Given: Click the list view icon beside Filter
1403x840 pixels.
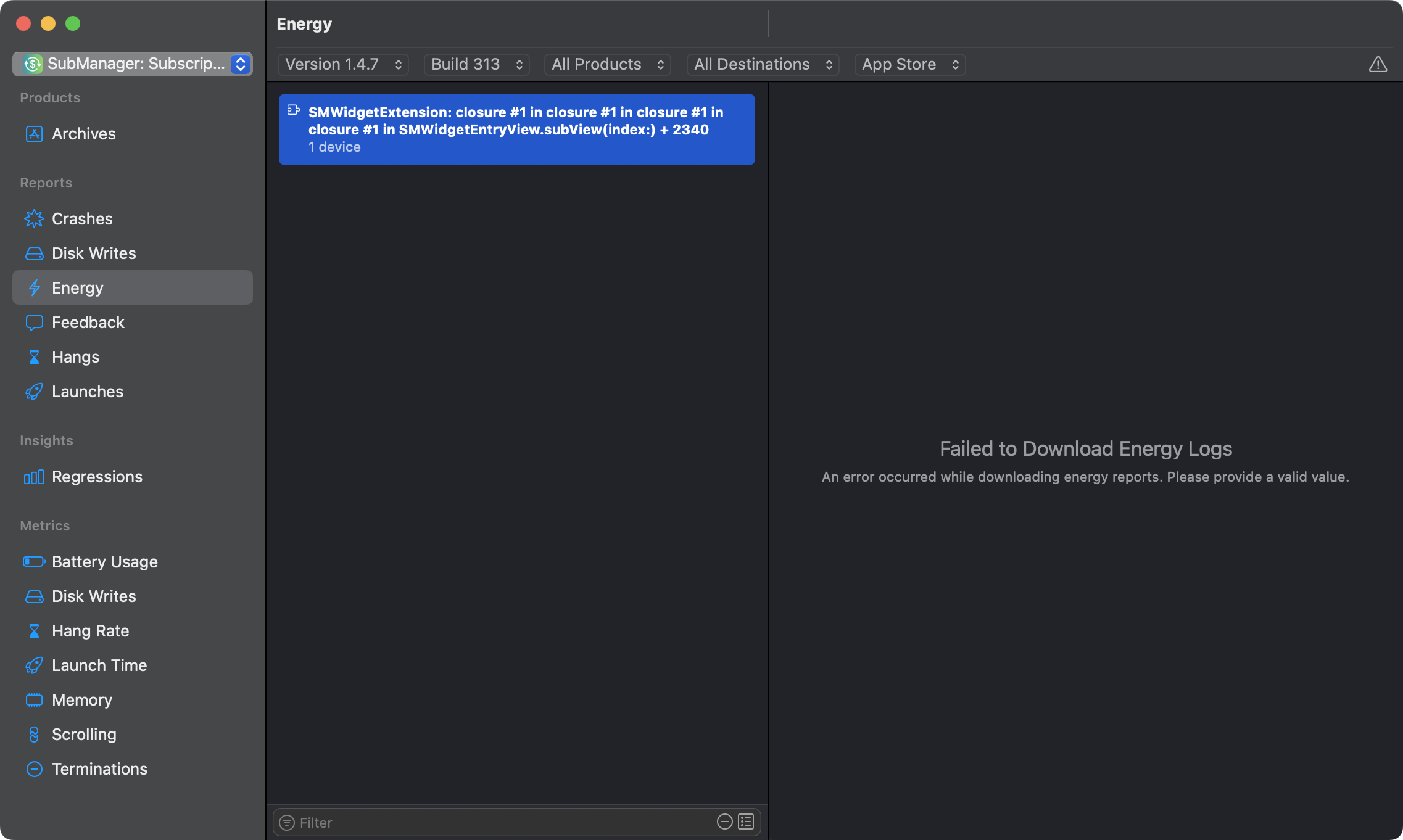Looking at the screenshot, I should pos(746,821).
